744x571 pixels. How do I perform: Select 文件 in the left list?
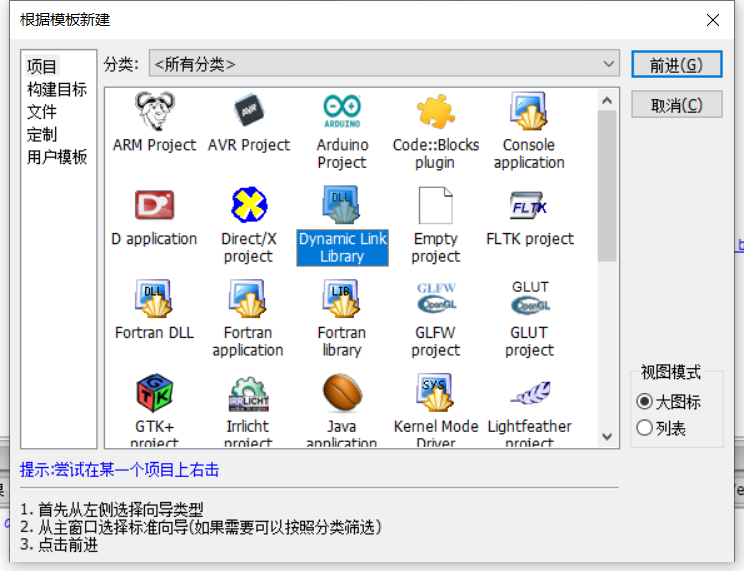click(x=42, y=112)
